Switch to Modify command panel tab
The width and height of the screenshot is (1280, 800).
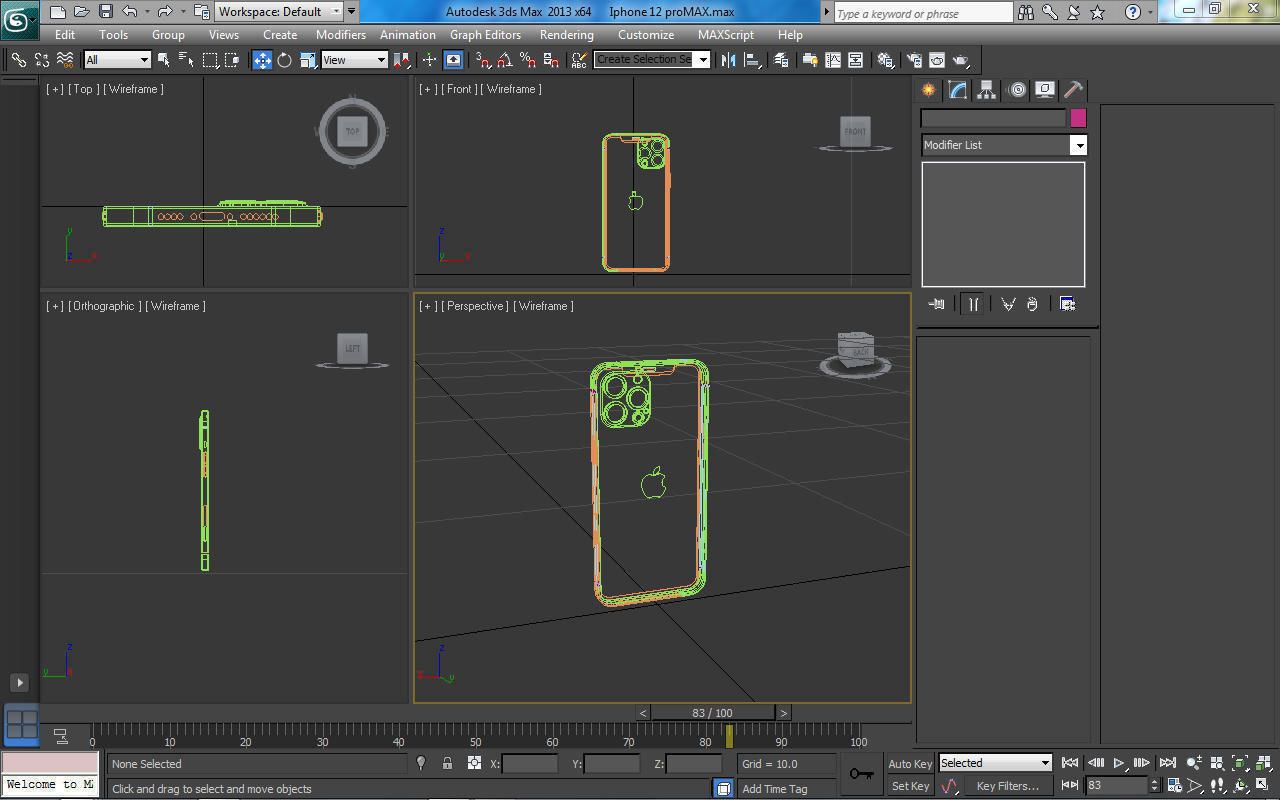[x=958, y=90]
